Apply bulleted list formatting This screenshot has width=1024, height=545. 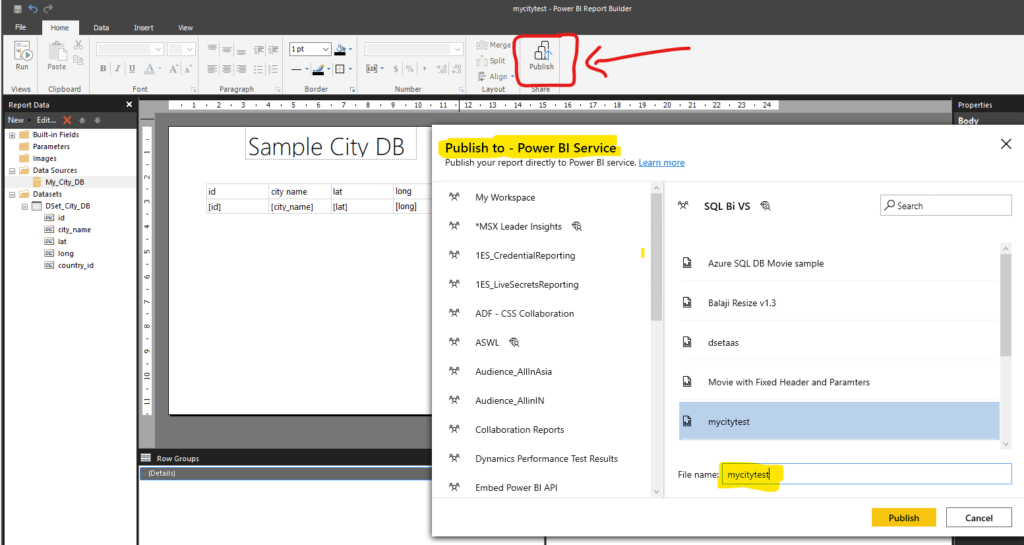click(258, 69)
